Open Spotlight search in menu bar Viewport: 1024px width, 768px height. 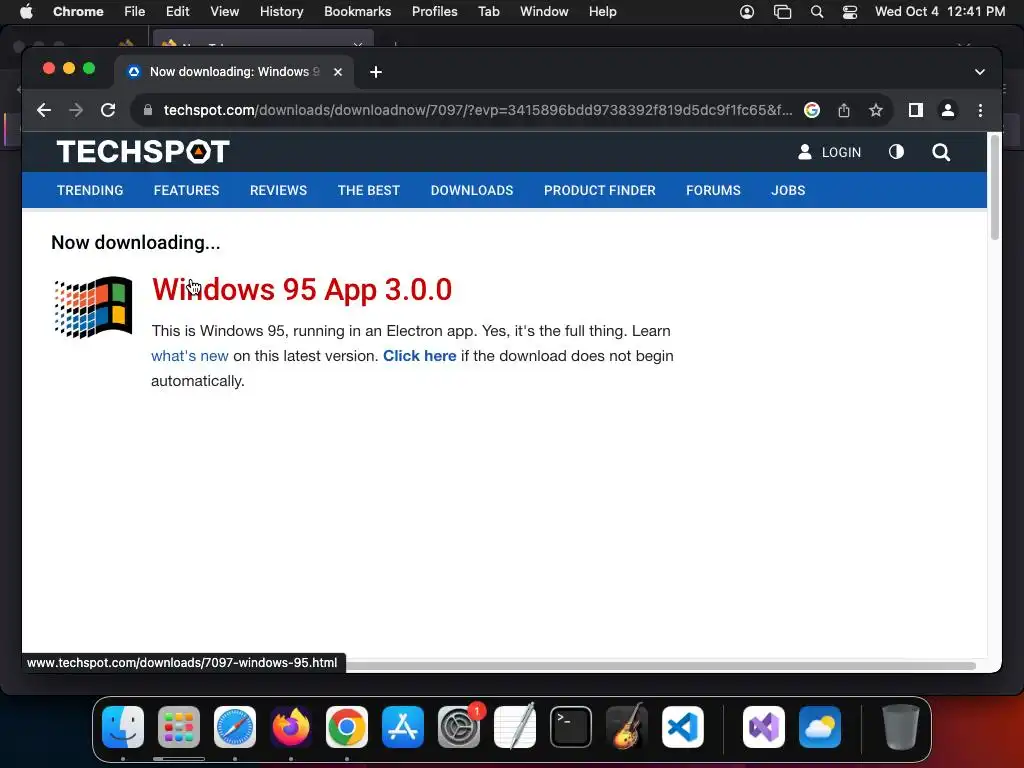click(x=816, y=12)
